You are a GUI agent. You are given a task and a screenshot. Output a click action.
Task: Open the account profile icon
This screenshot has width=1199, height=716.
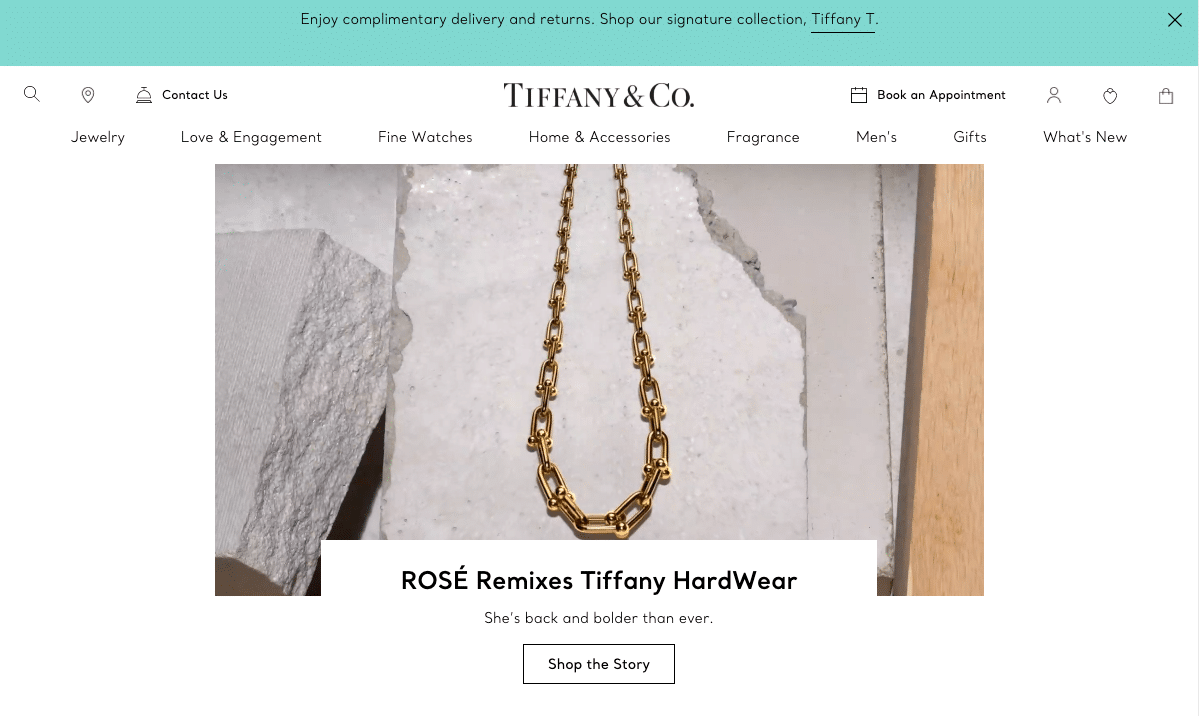[1054, 95]
